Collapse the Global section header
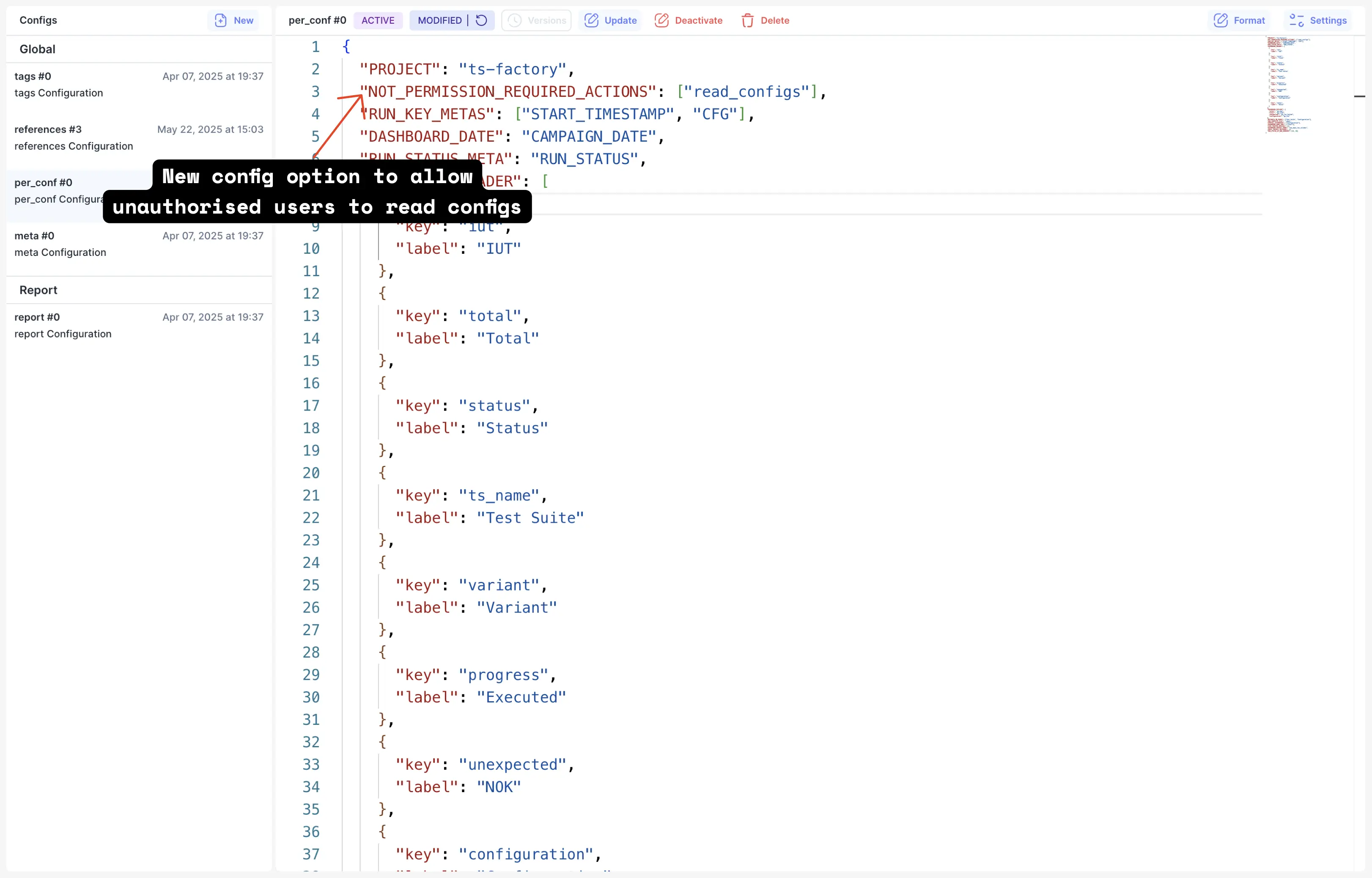 tap(38, 49)
